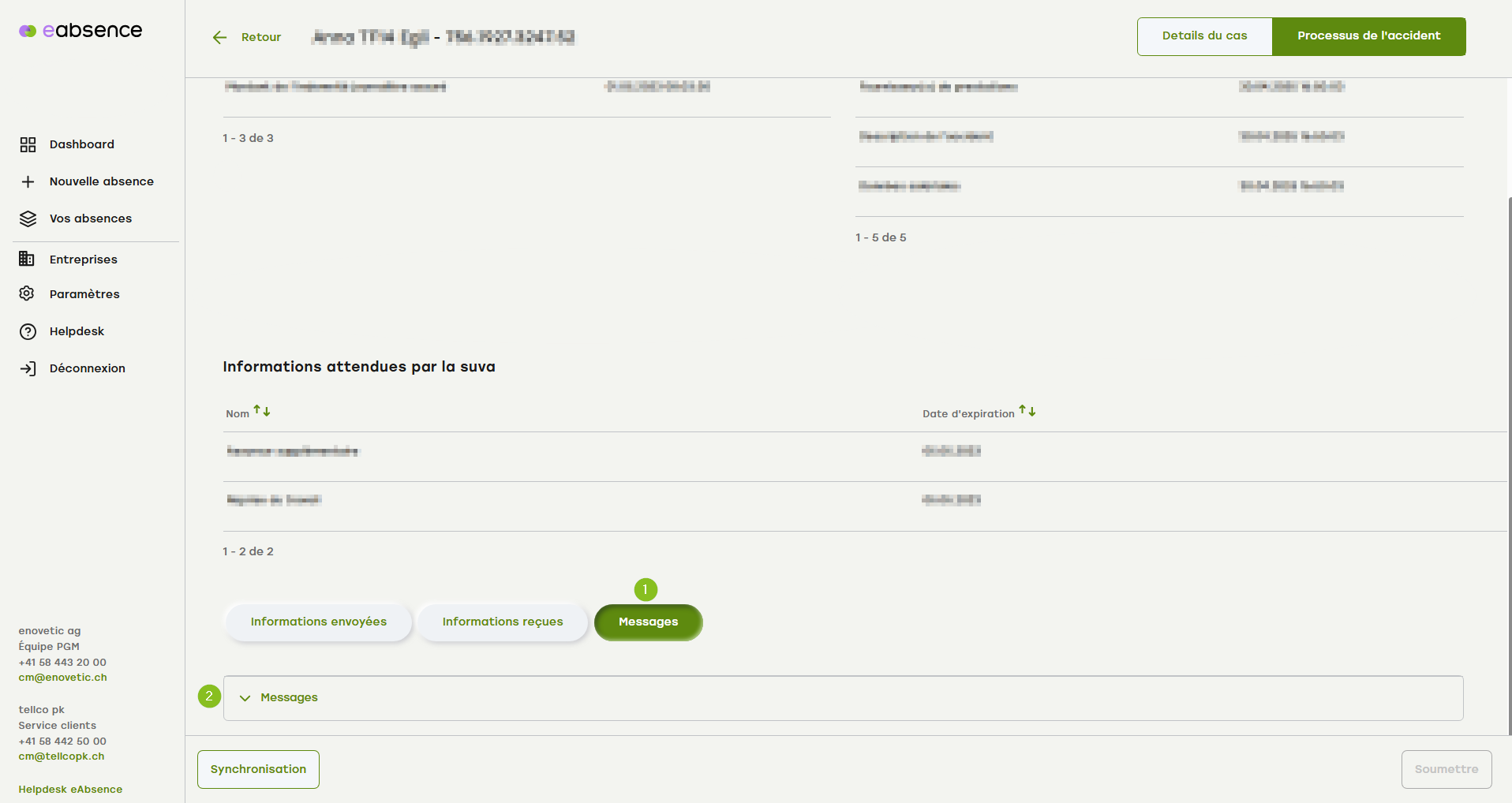Switch to Details du cas tab
Image resolution: width=1512 pixels, height=803 pixels.
click(x=1204, y=36)
